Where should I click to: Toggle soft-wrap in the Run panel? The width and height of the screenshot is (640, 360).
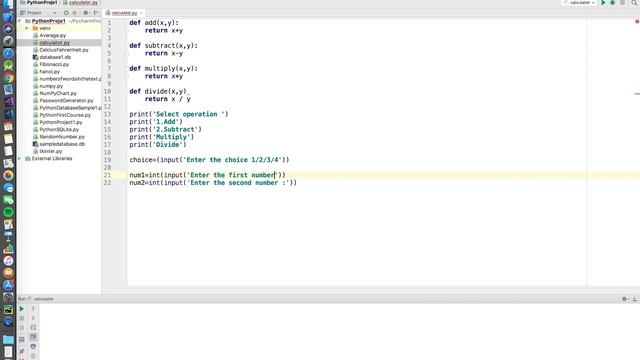(33, 328)
